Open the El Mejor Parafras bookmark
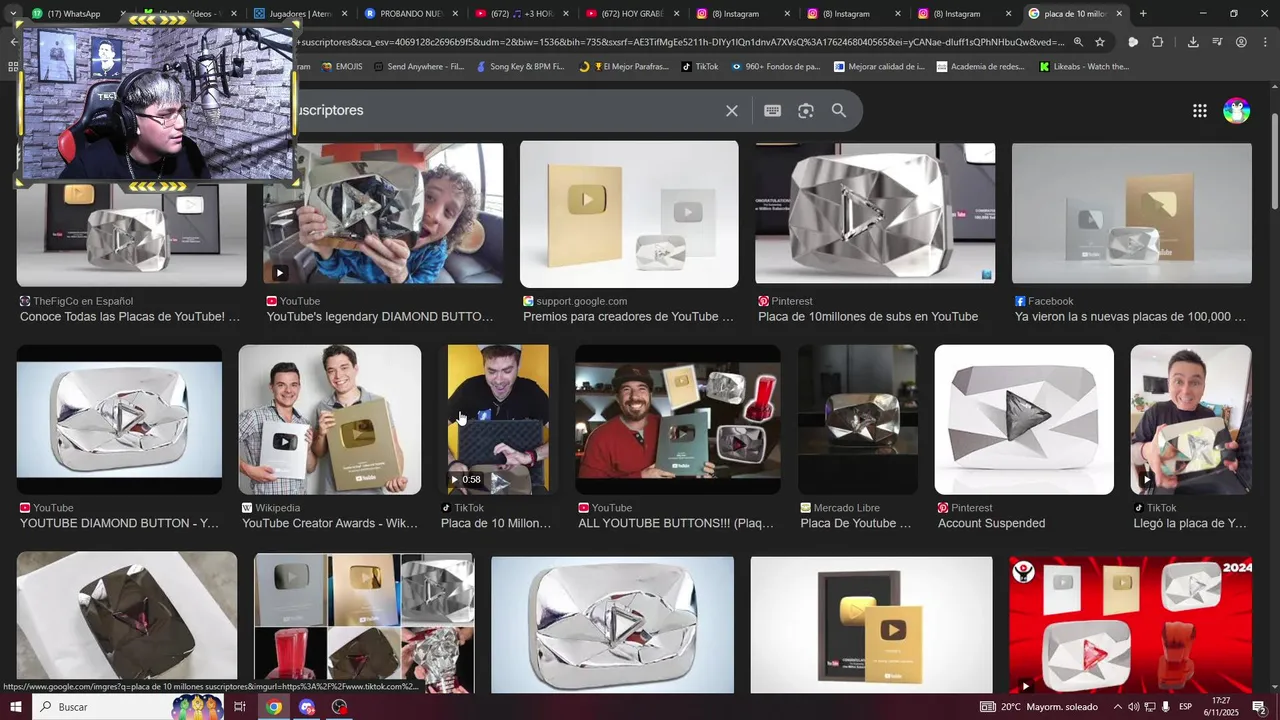This screenshot has height=720, width=1280. pos(623,67)
